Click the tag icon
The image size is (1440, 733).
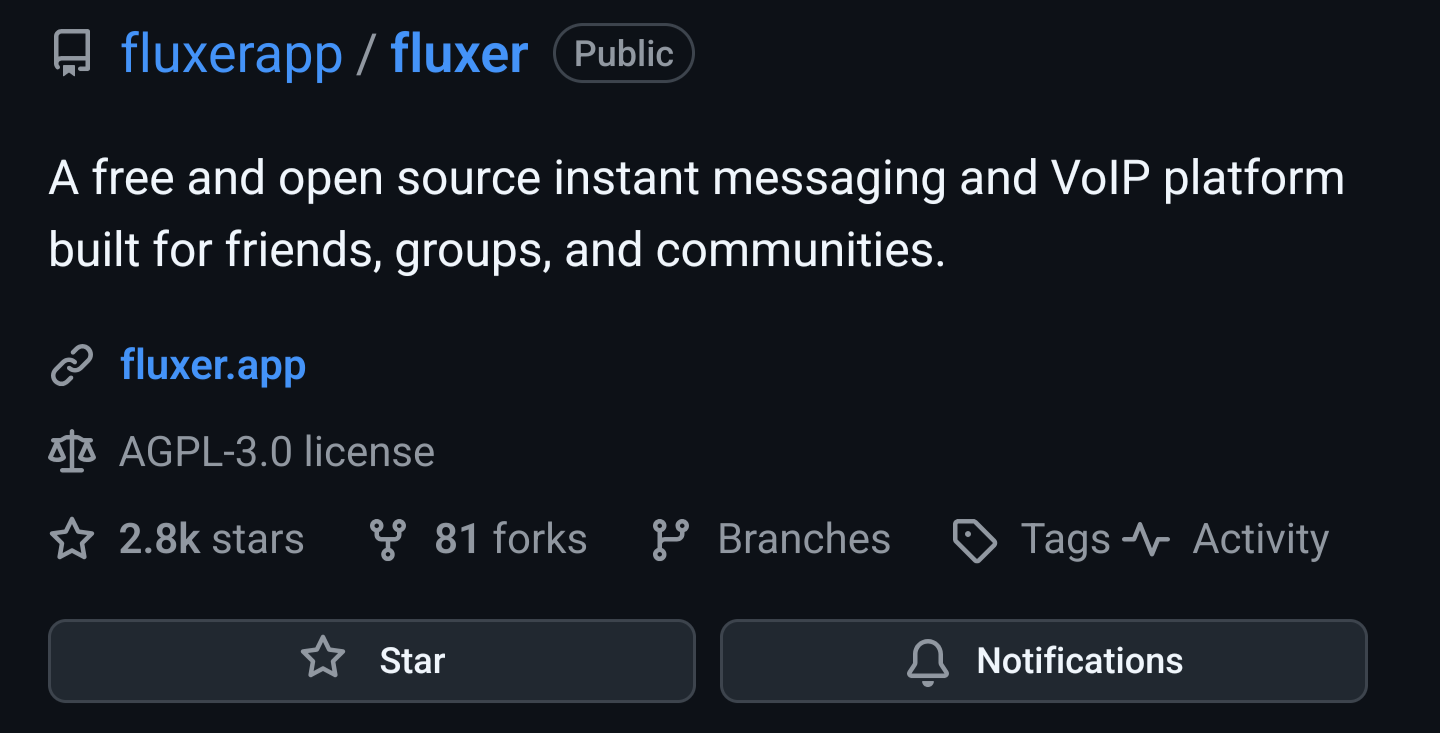point(974,540)
